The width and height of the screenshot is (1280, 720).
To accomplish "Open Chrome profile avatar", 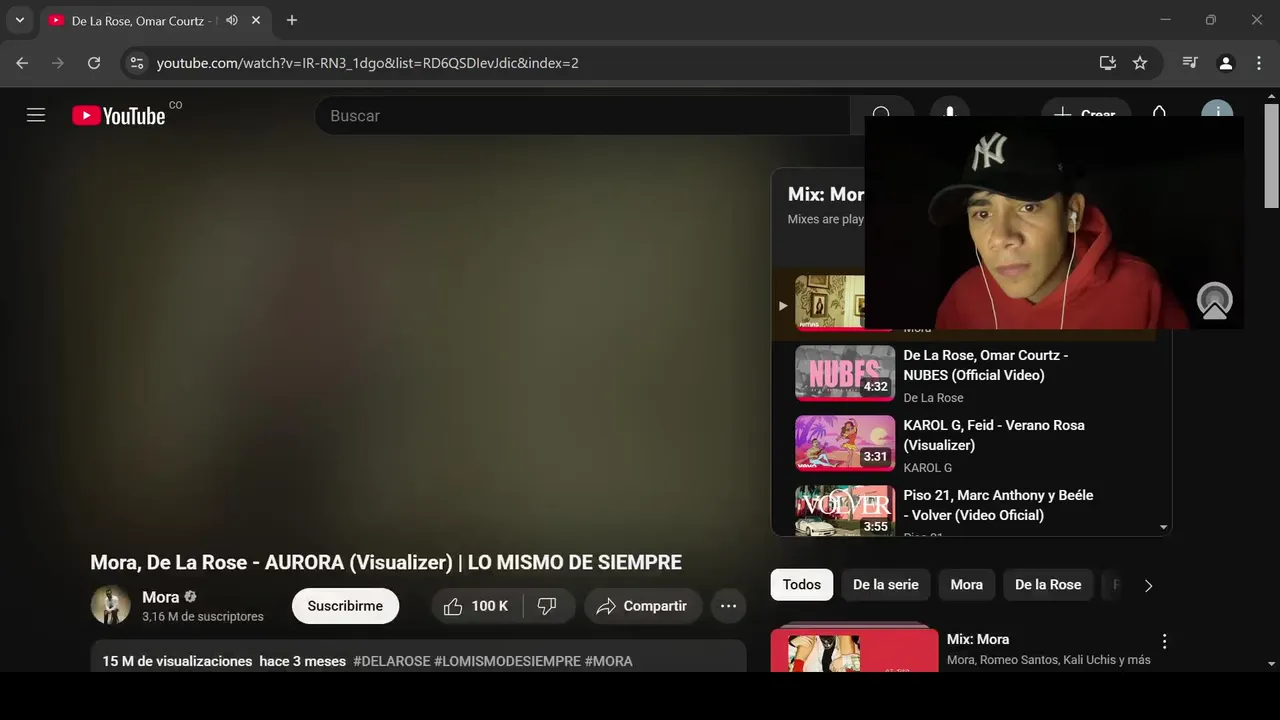I will point(1226,63).
